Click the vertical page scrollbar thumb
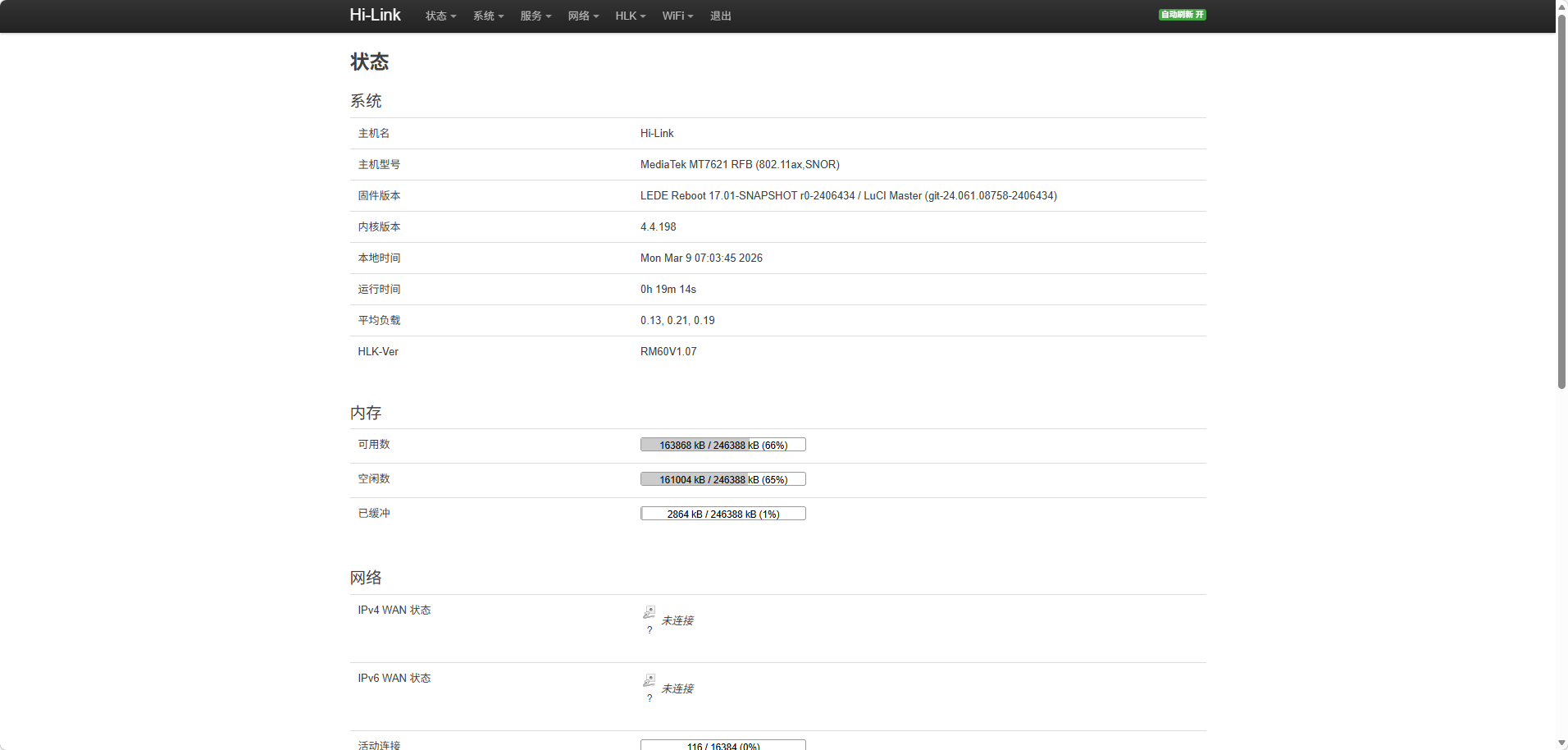The image size is (1568, 750). (1561, 201)
